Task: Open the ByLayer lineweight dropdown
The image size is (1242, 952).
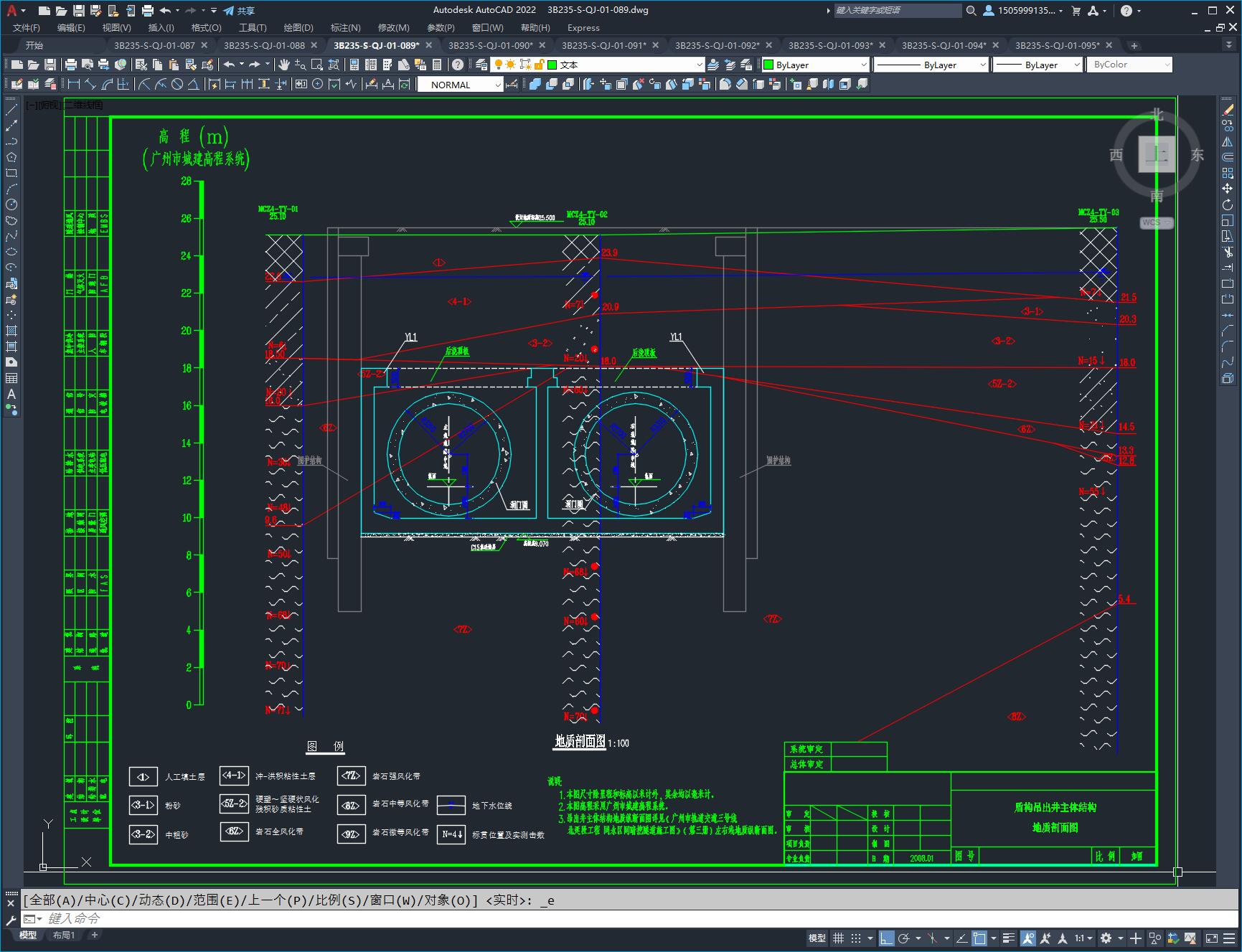Action: pos(1038,65)
